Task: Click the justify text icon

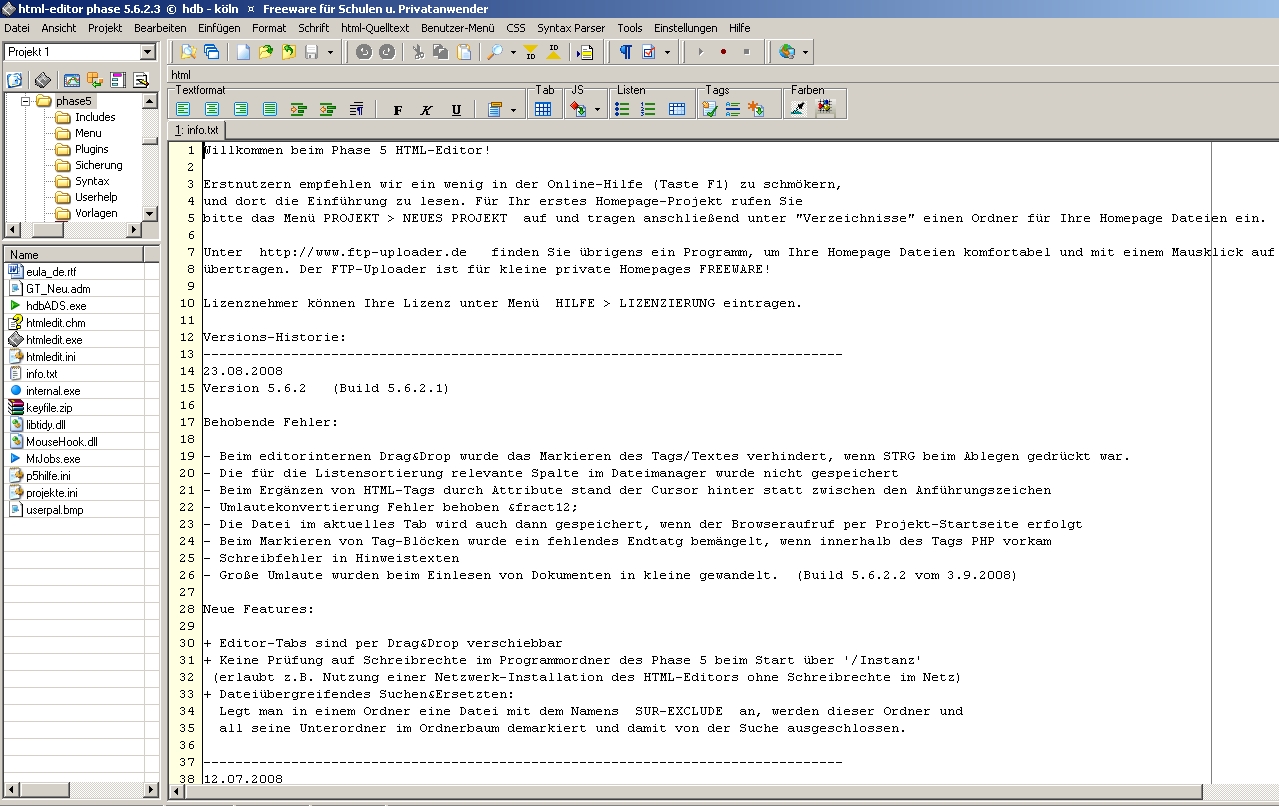Action: (x=270, y=109)
